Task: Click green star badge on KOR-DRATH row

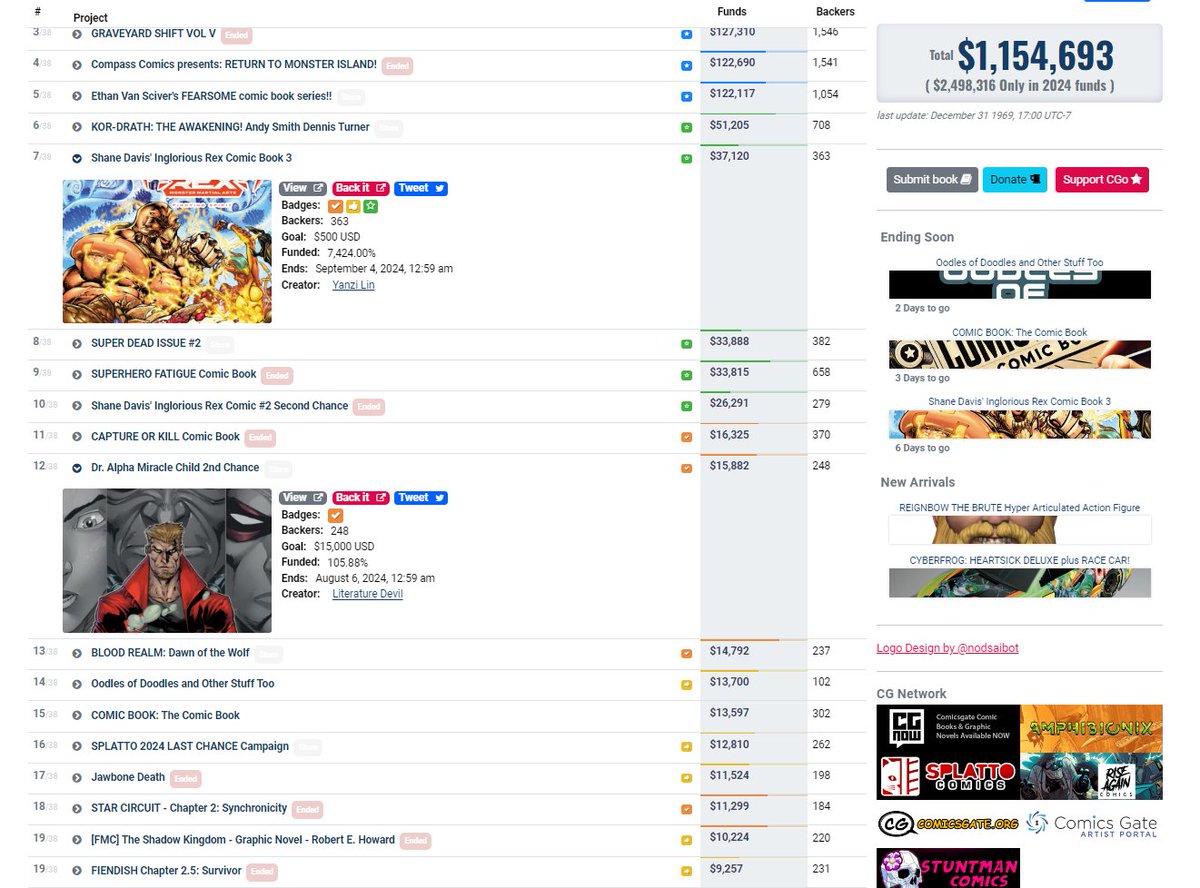Action: (x=686, y=128)
